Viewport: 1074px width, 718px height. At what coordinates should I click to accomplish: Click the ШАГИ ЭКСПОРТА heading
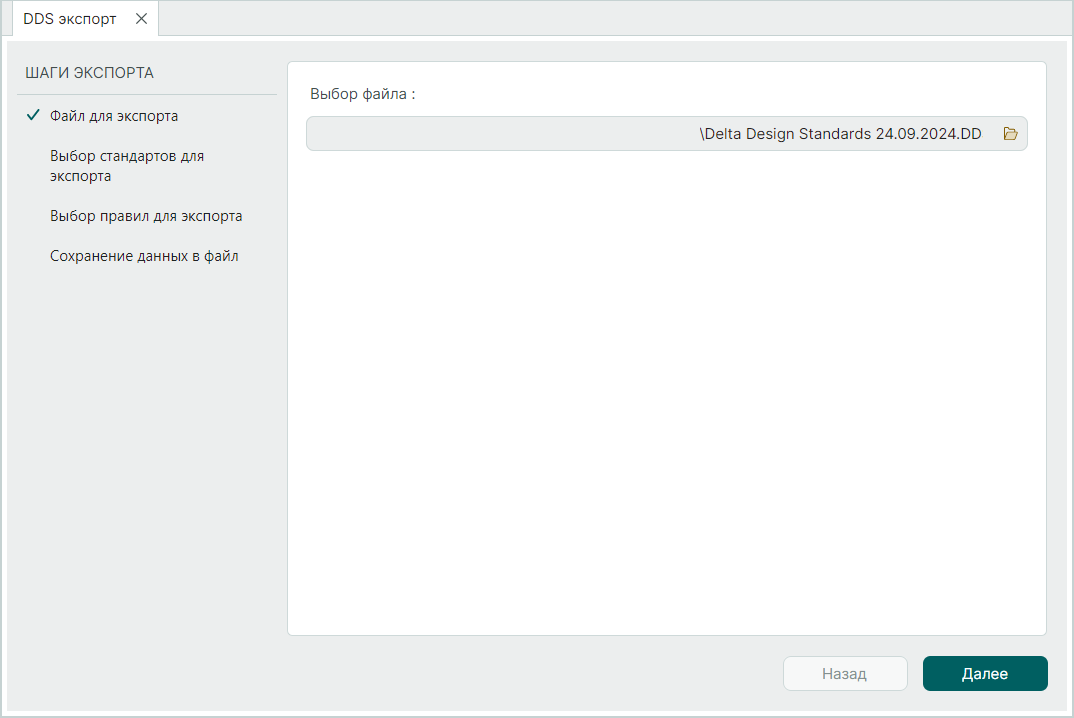[x=89, y=73]
